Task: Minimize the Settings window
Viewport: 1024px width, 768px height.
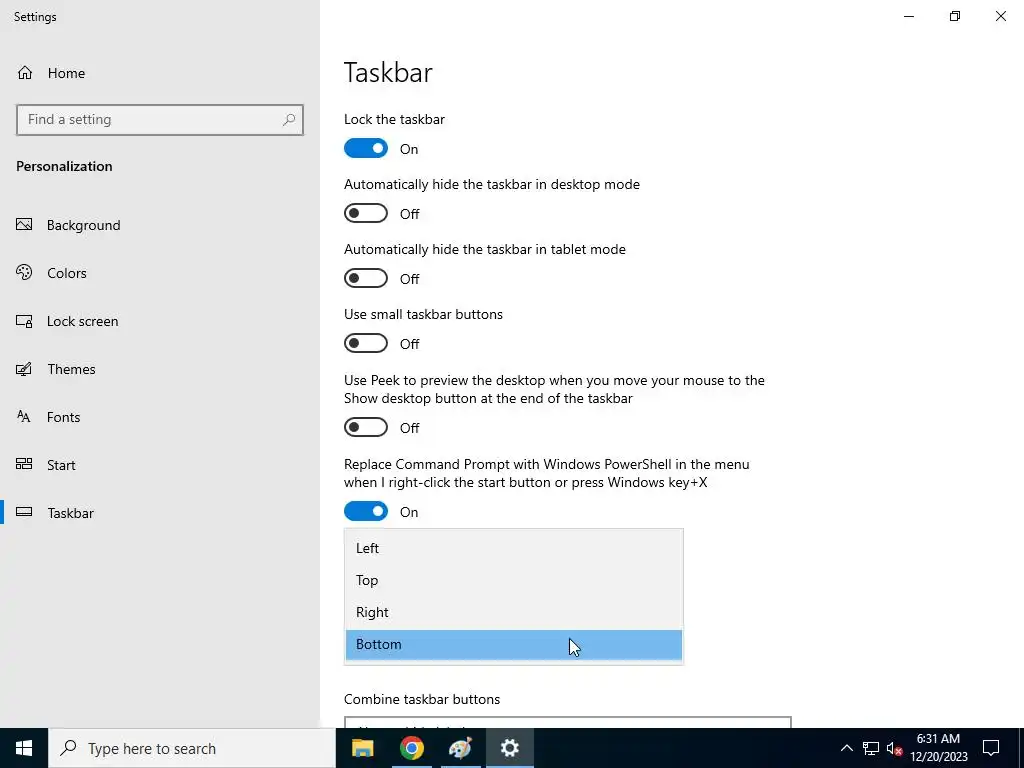Action: (908, 16)
